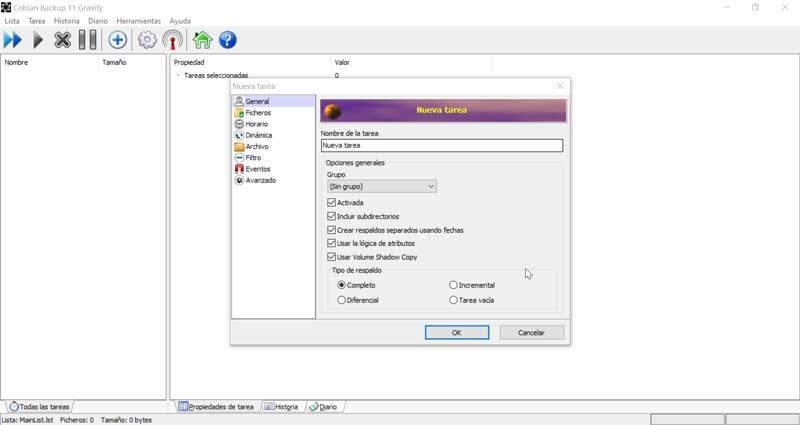Viewport: 800px width, 425px height.
Task: Open the Lista menu
Action: [x=12, y=21]
